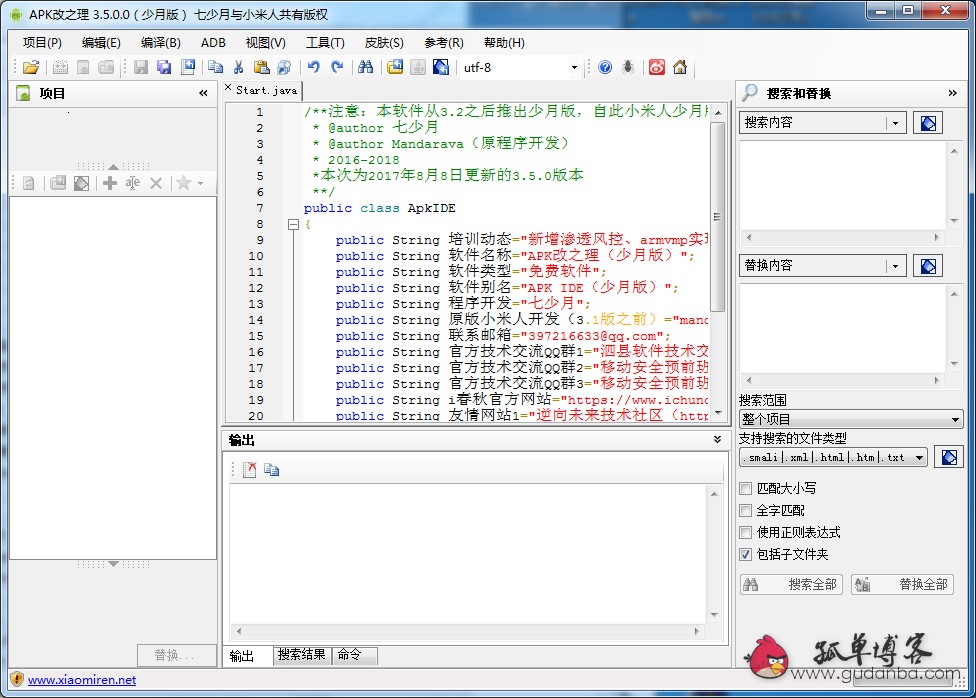This screenshot has height=698, width=976.
Task: Click the 搜索全部 button
Action: (791, 585)
